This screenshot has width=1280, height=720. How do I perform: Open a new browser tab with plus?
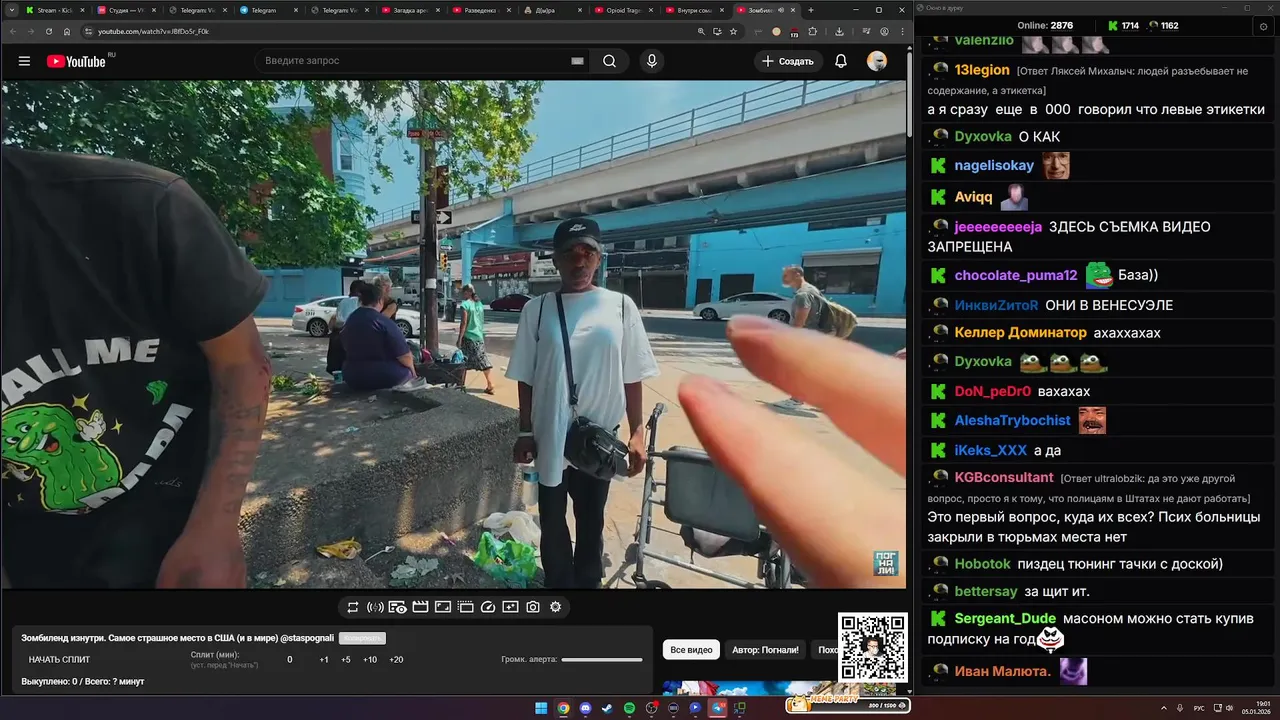click(811, 10)
